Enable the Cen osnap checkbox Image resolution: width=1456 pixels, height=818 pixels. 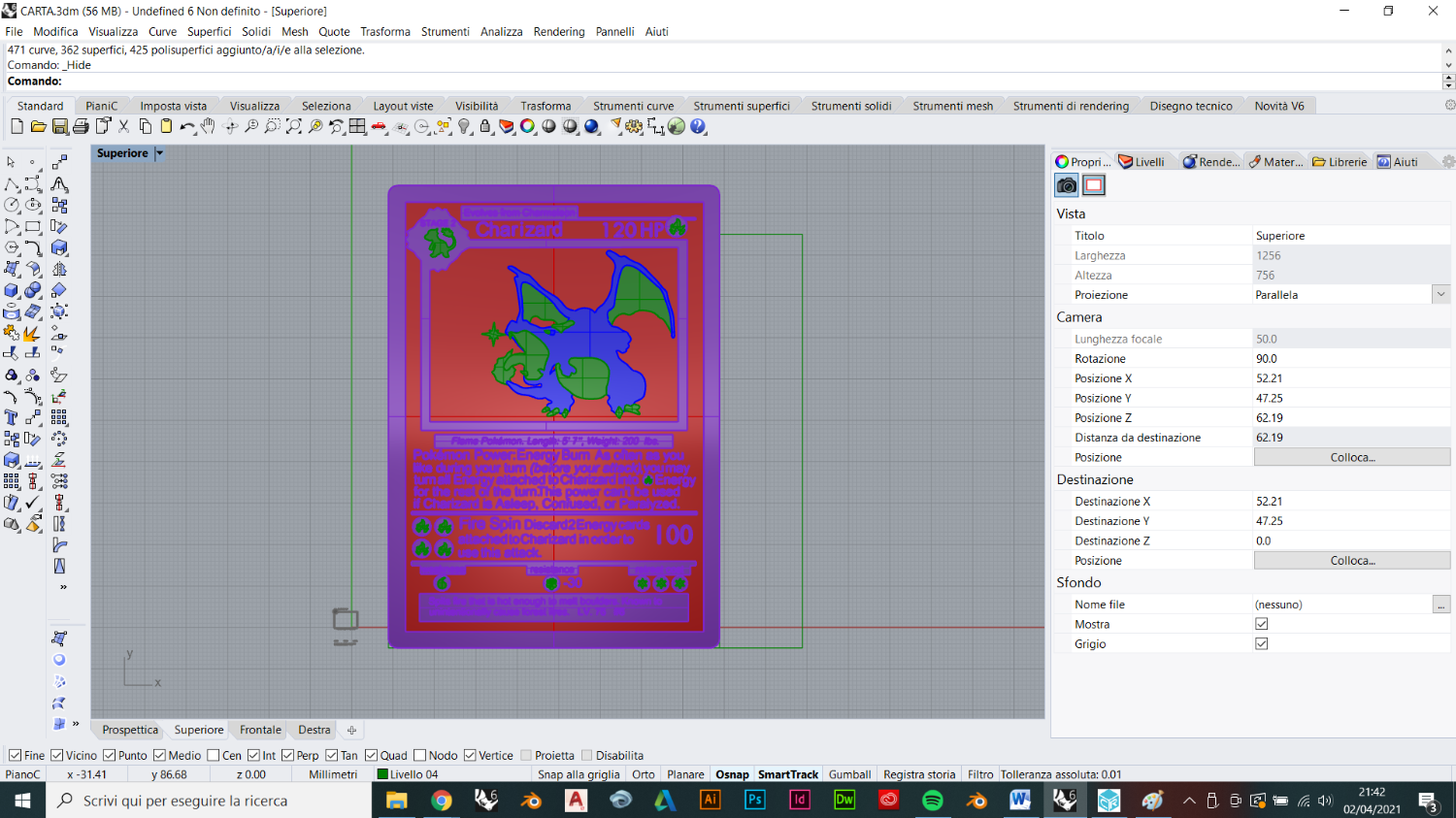[x=214, y=755]
